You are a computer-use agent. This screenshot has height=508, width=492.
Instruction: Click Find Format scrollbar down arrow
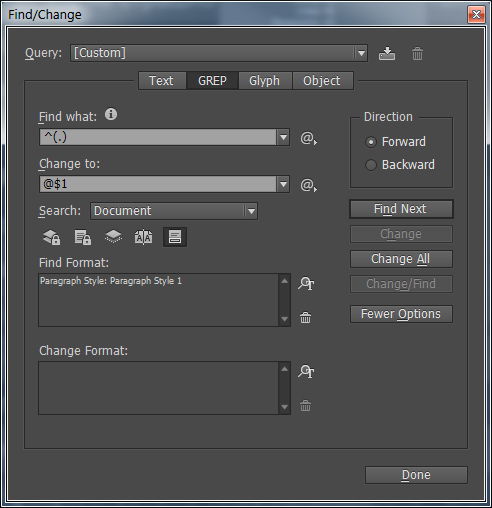284,319
